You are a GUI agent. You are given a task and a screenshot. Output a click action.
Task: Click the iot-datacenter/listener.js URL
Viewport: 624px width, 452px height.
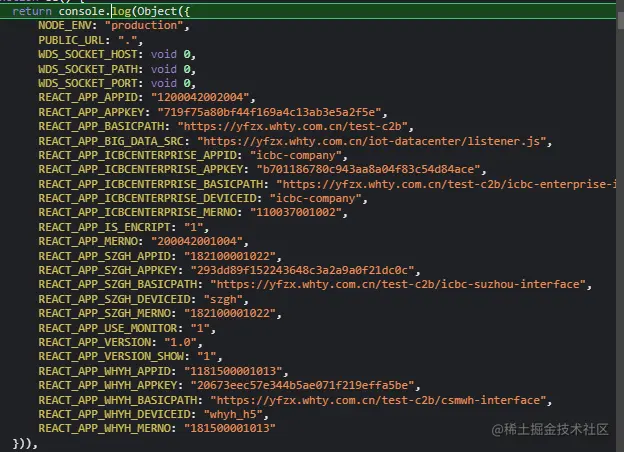[372, 141]
